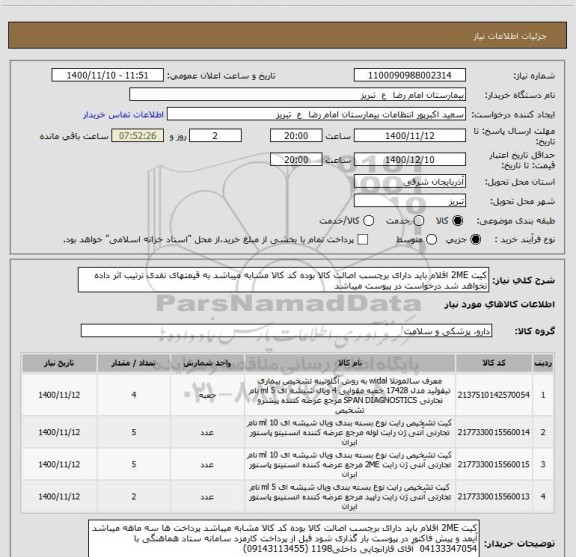The height and width of the screenshot is (557, 576).
Task: Select the کالا/خدمت radio button
Action: pos(368,221)
